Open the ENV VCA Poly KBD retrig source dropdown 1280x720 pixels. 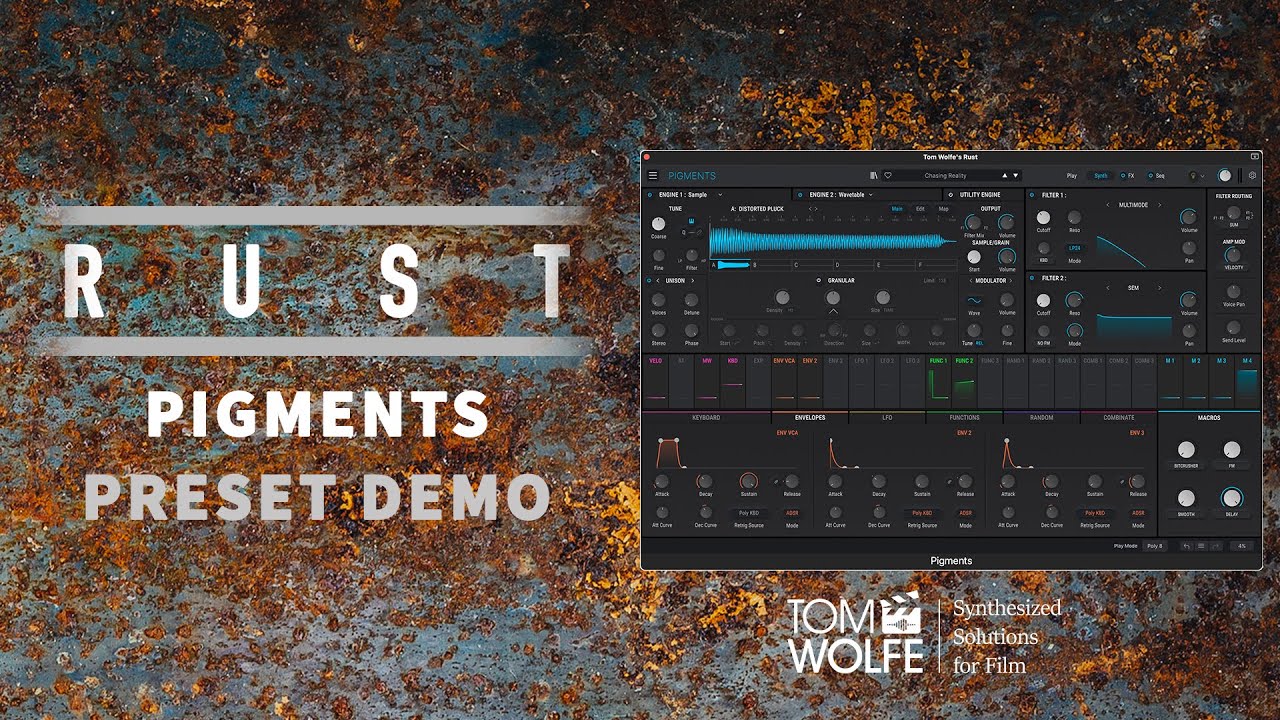tap(749, 513)
